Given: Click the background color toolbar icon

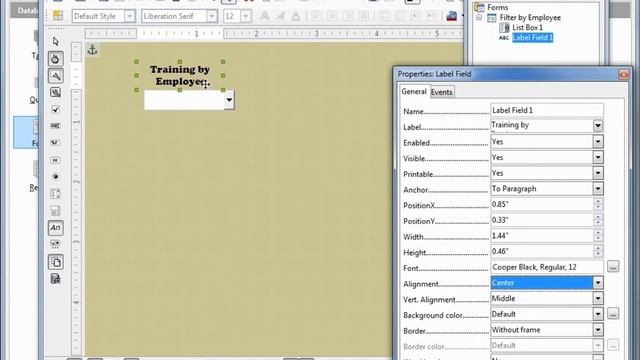Looking at the screenshot, I should [x=451, y=16].
